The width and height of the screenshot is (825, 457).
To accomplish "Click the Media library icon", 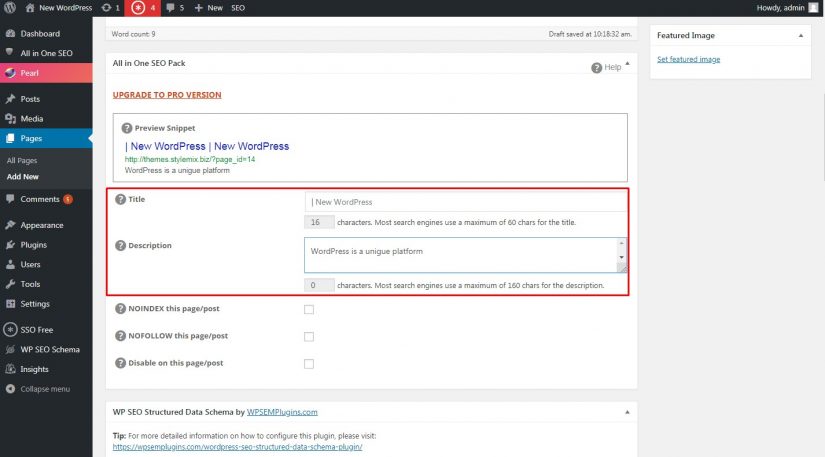I will [10, 119].
